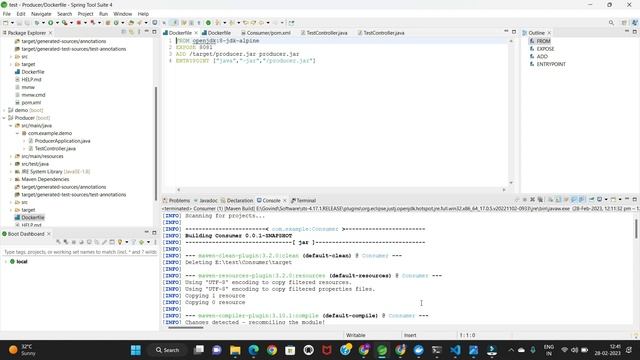Toggle Scroll Lock icon in the Console toolbar
640x360 pixels.
tap(558, 200)
